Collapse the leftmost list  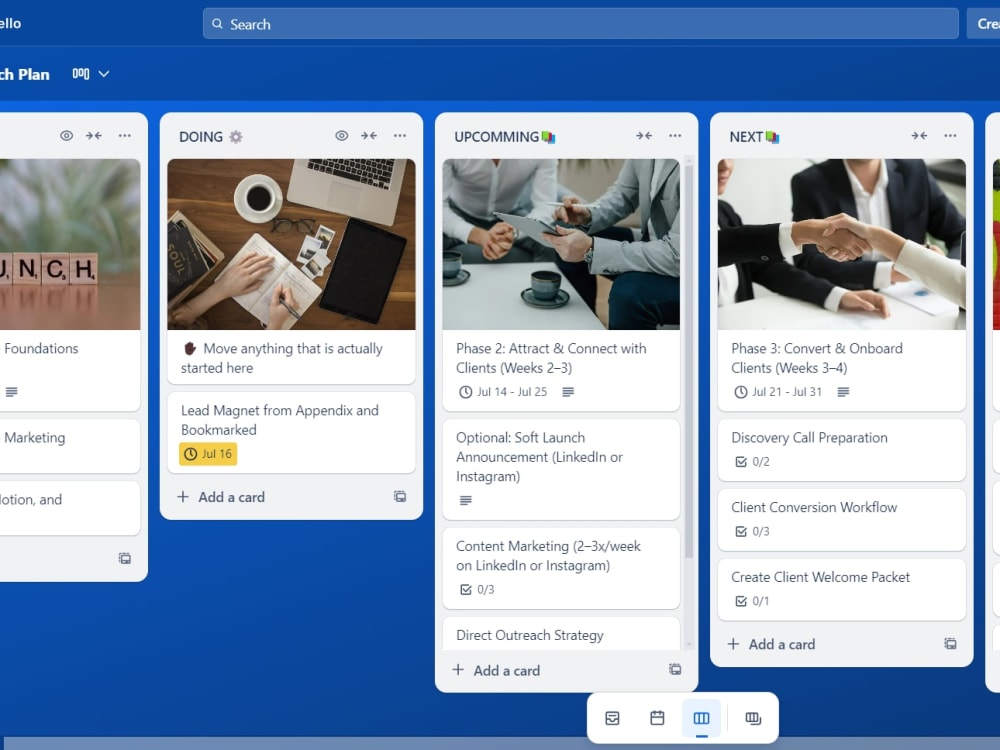pyautogui.click(x=94, y=135)
